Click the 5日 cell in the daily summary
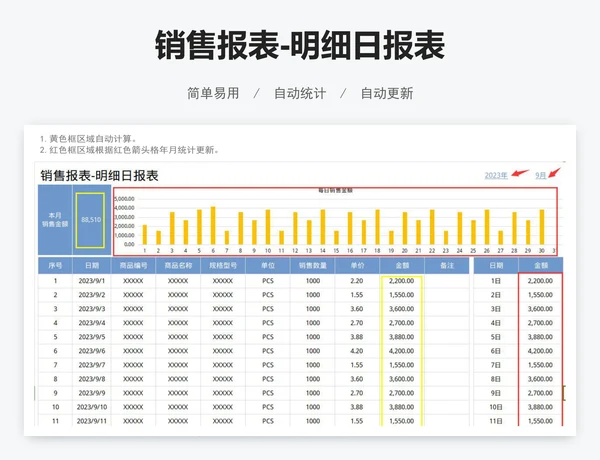The height and width of the screenshot is (460, 600). [x=496, y=337]
